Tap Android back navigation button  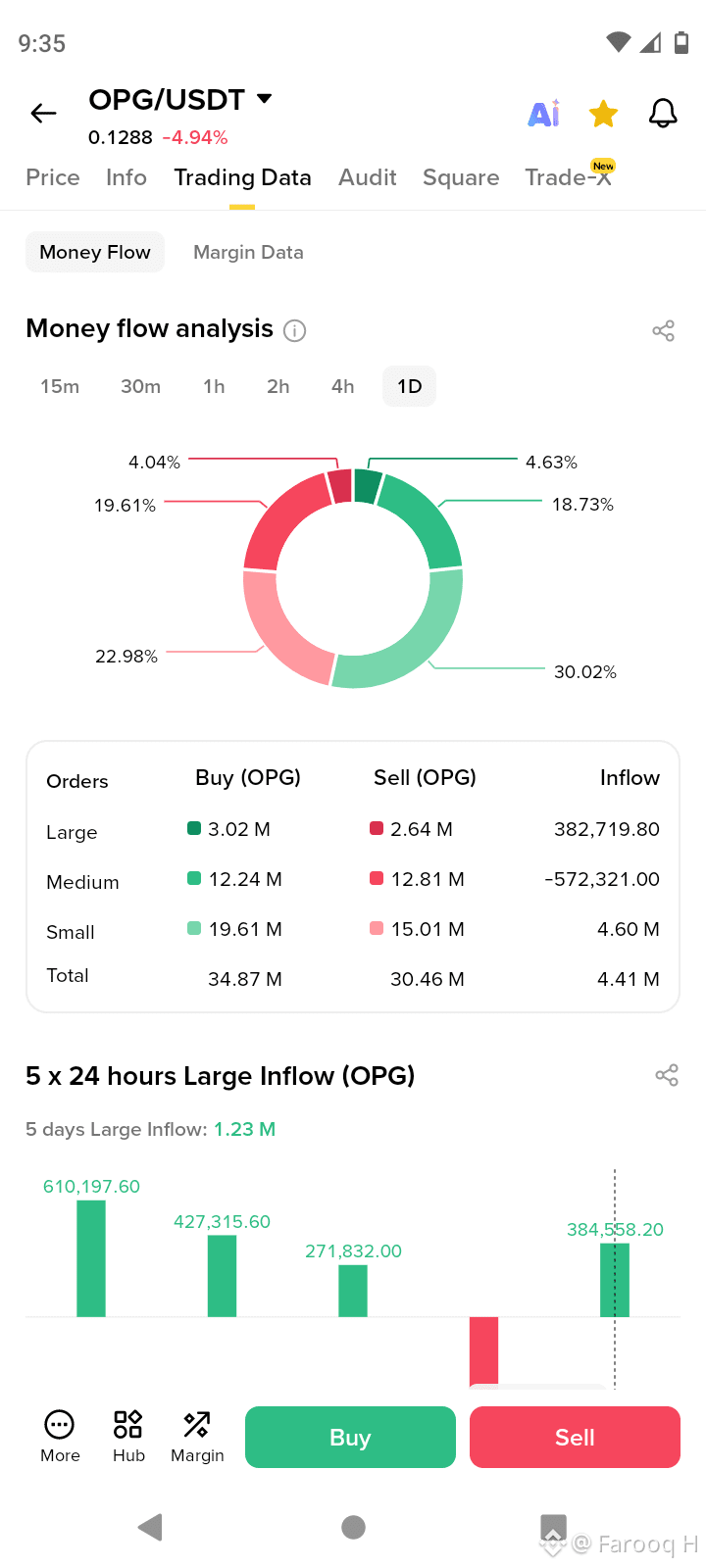coord(150,1527)
